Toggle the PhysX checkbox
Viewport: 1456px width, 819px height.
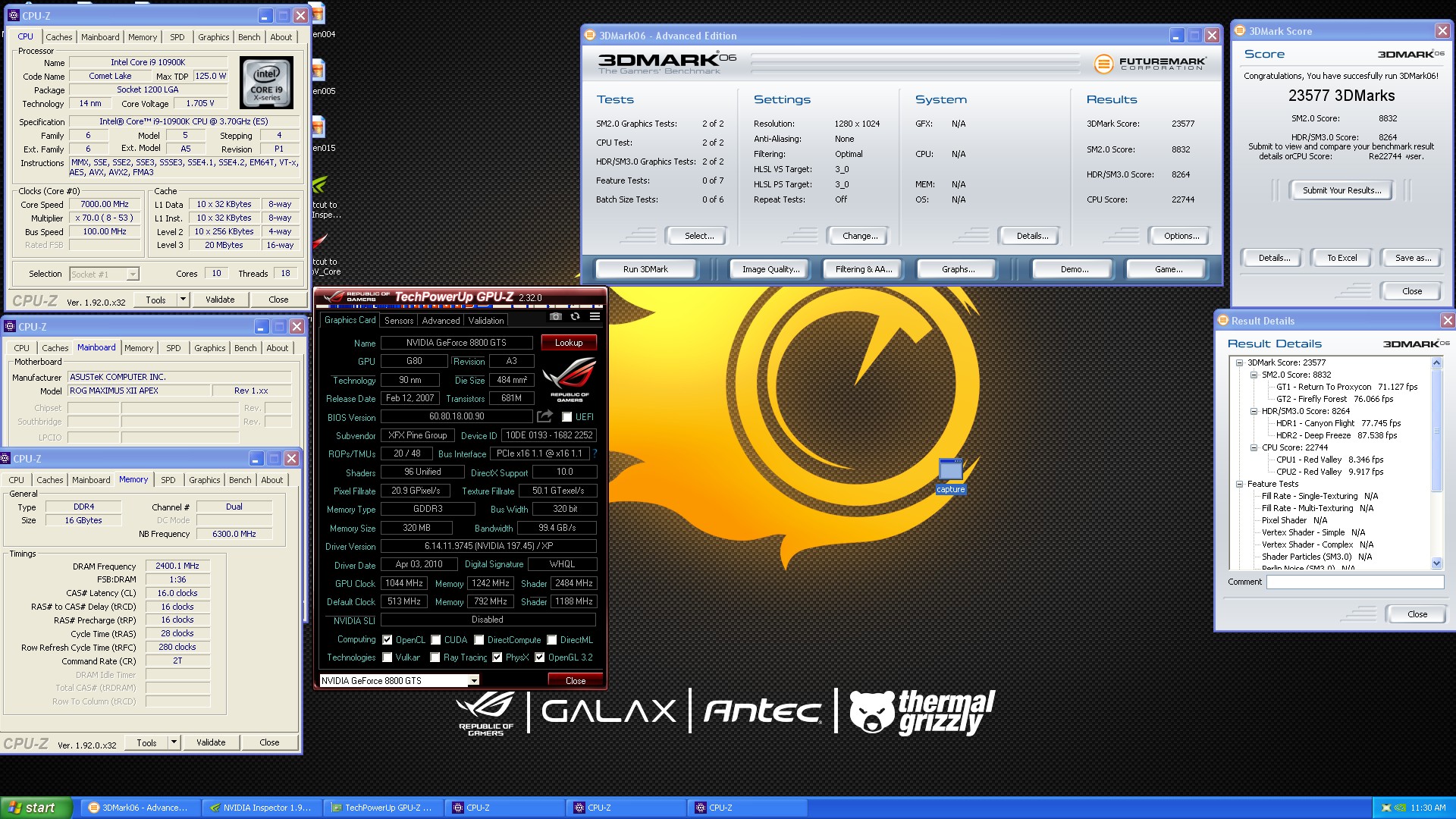click(497, 657)
